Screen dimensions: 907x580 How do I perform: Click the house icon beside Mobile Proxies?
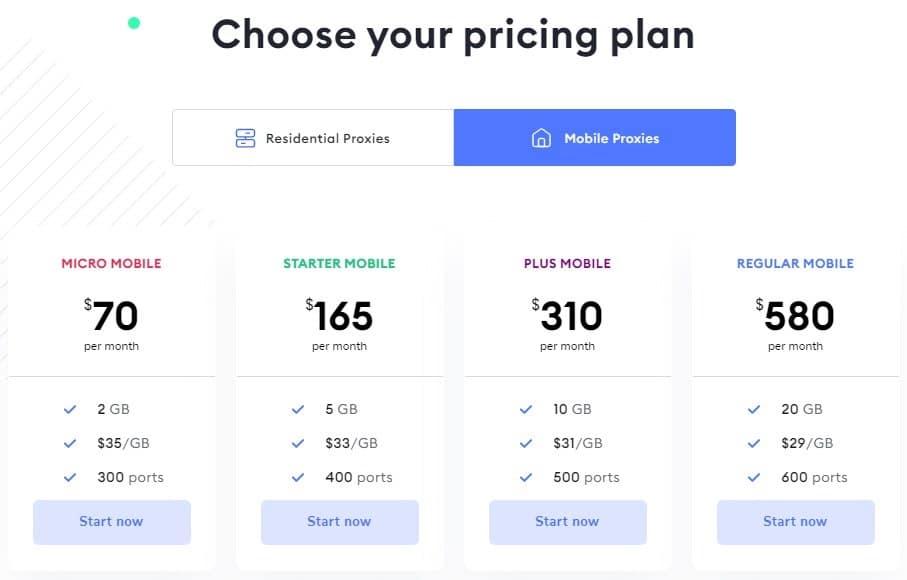point(541,138)
